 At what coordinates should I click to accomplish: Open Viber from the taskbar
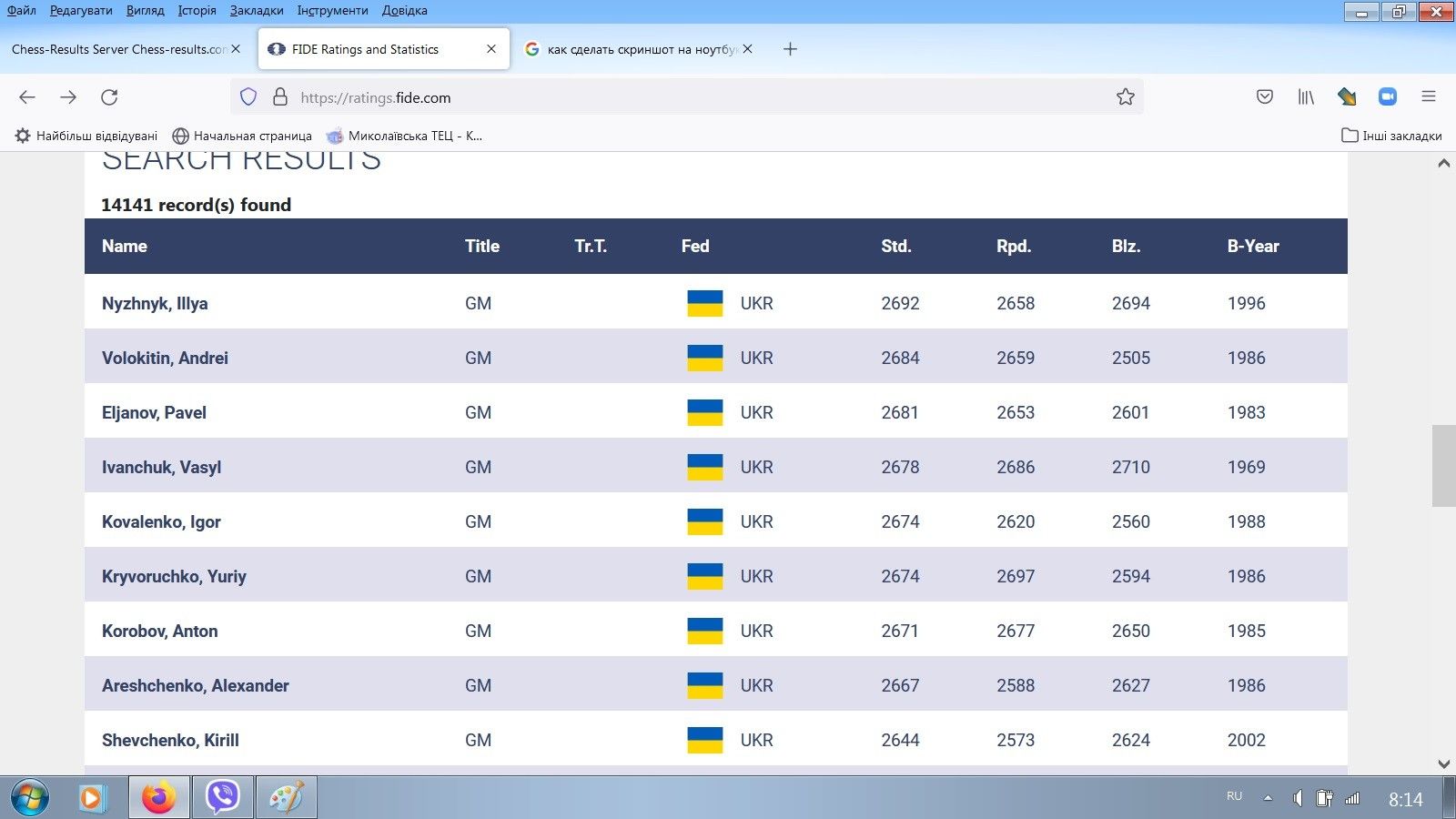(222, 797)
